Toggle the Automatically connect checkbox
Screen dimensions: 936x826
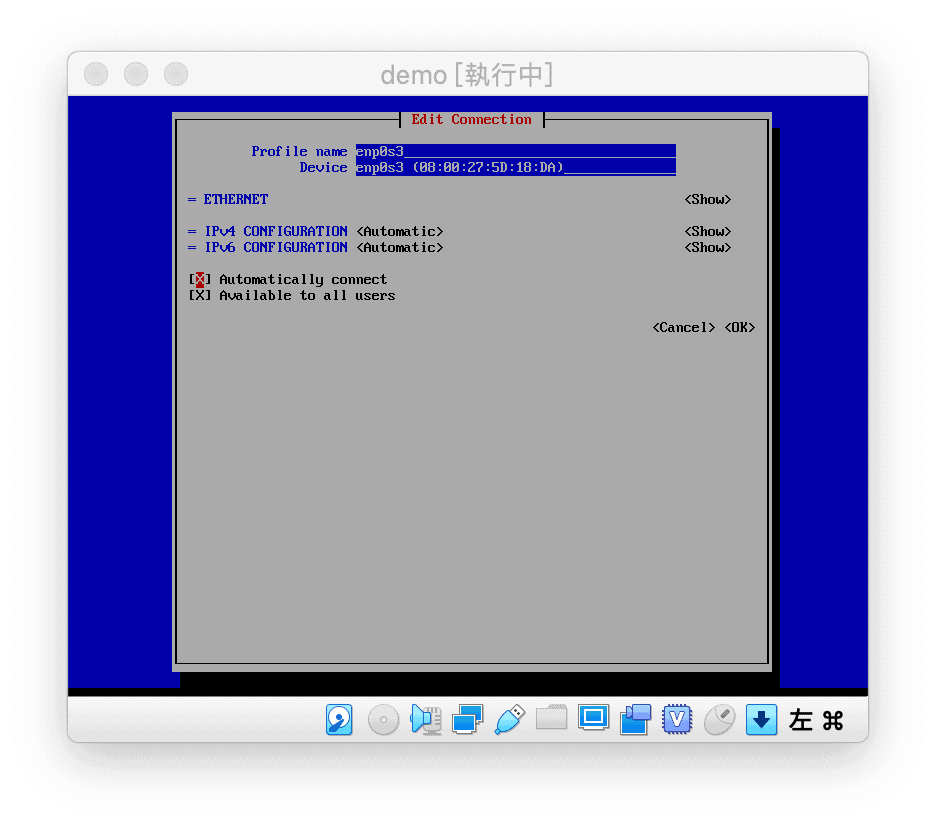[200, 280]
